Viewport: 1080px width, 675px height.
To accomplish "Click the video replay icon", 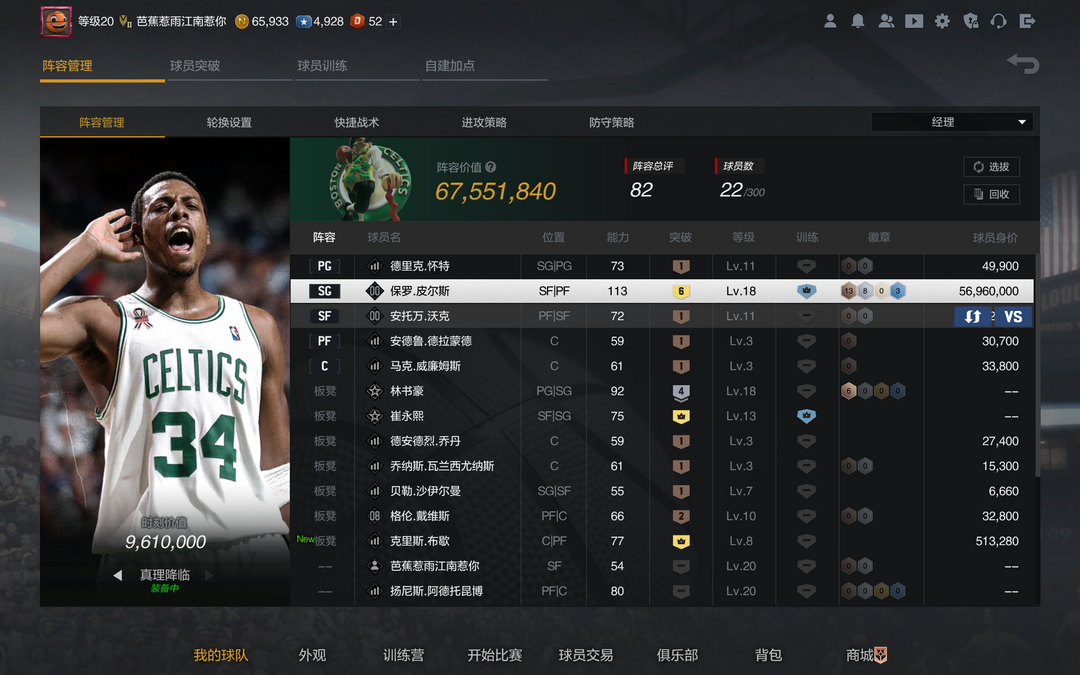I will (914, 21).
